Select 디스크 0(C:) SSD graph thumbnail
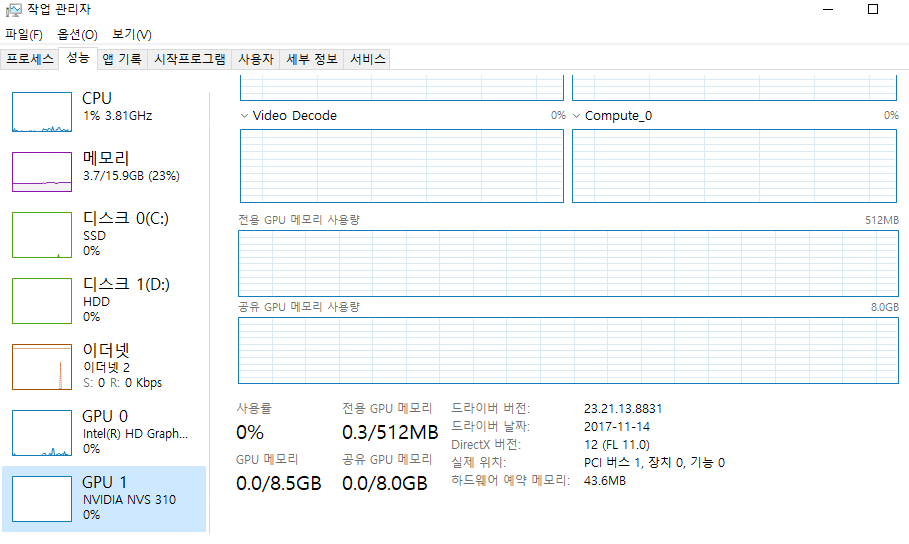Image resolution: width=909 pixels, height=544 pixels. 42,235
